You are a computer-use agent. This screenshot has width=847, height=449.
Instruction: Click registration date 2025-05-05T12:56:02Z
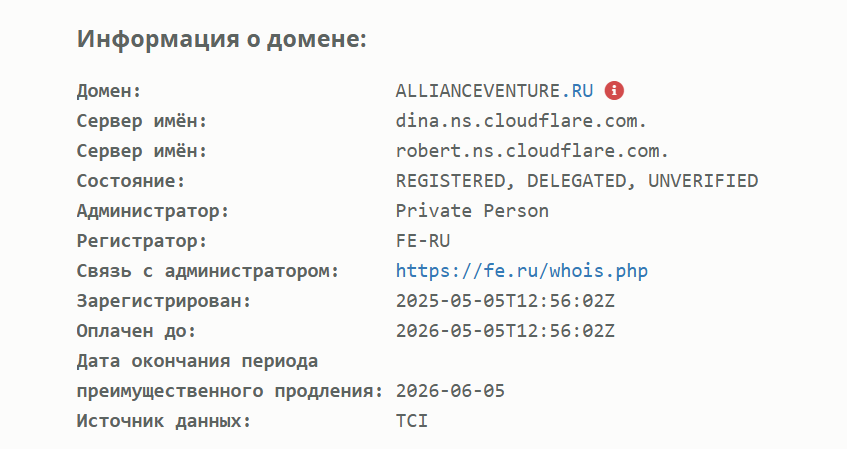505,301
